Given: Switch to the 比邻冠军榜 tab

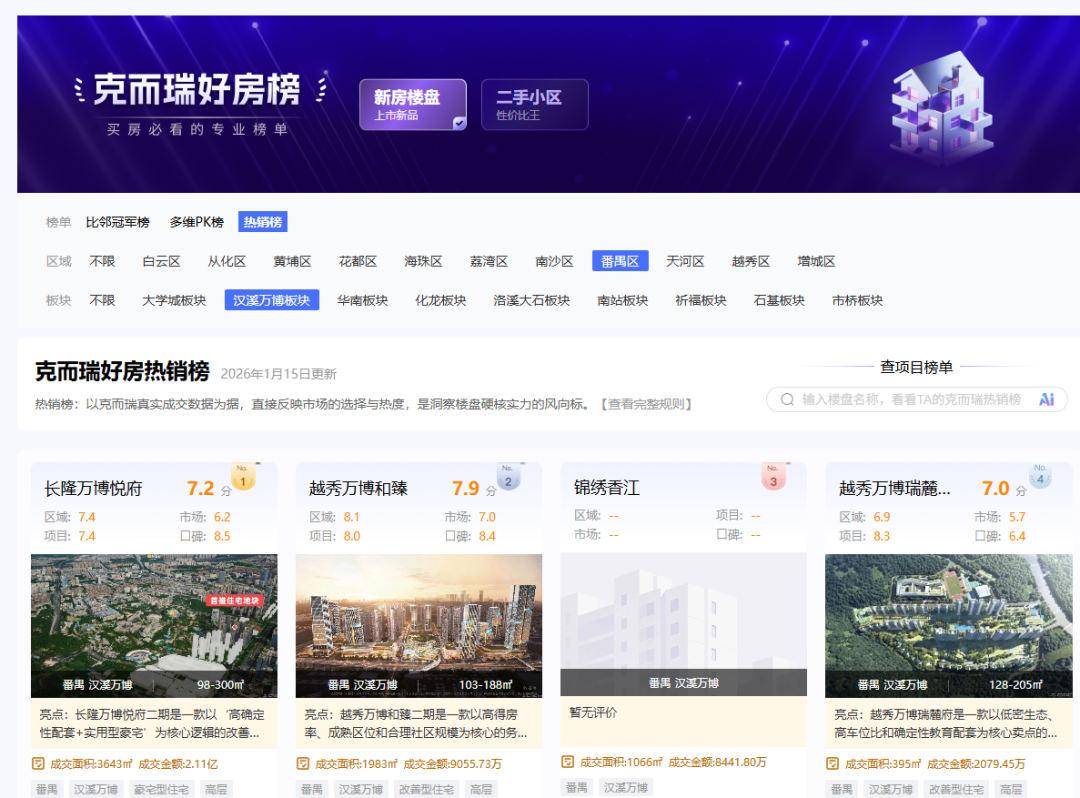Looking at the screenshot, I should point(117,222).
